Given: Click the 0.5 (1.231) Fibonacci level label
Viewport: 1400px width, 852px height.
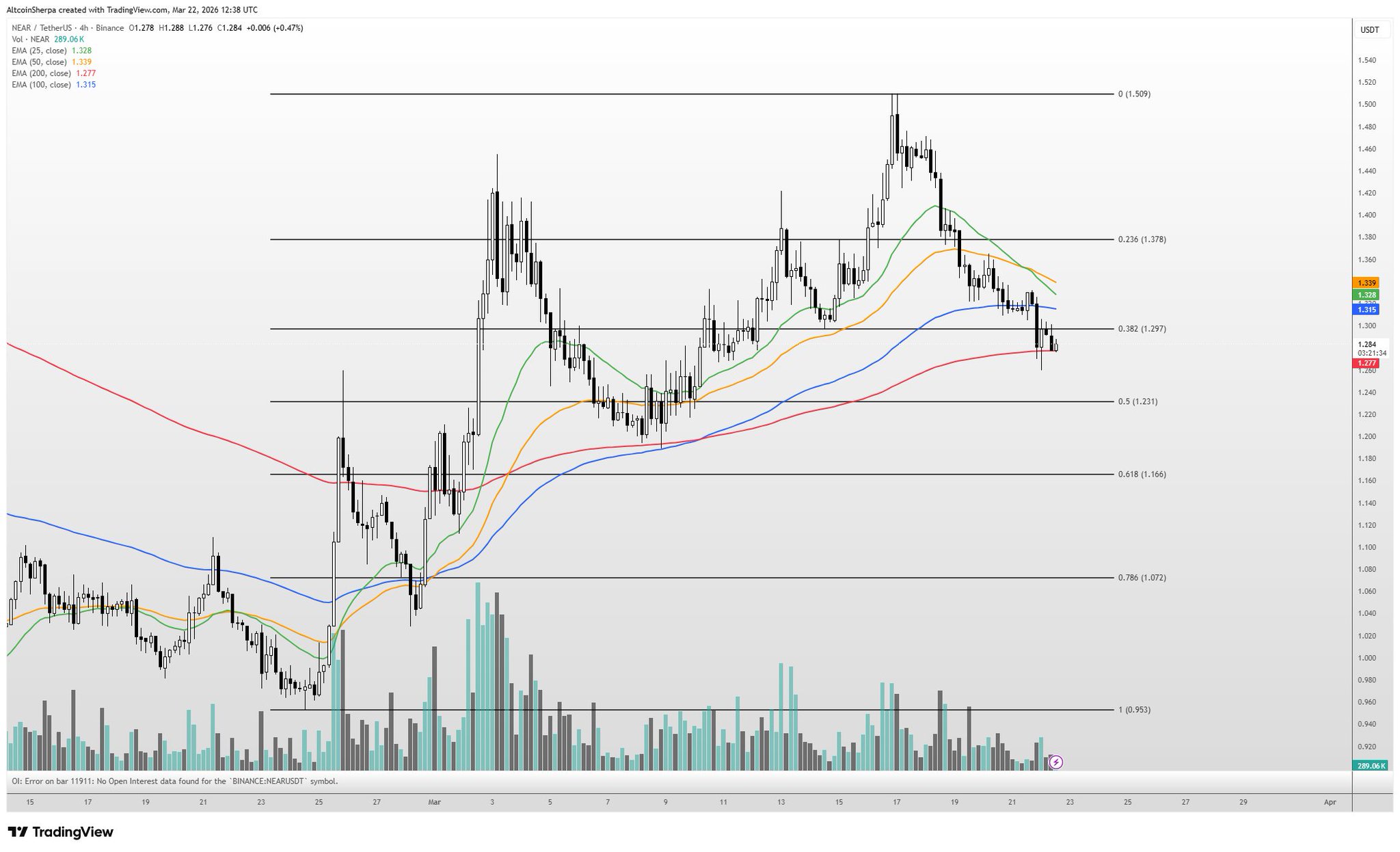Looking at the screenshot, I should point(1137,402).
